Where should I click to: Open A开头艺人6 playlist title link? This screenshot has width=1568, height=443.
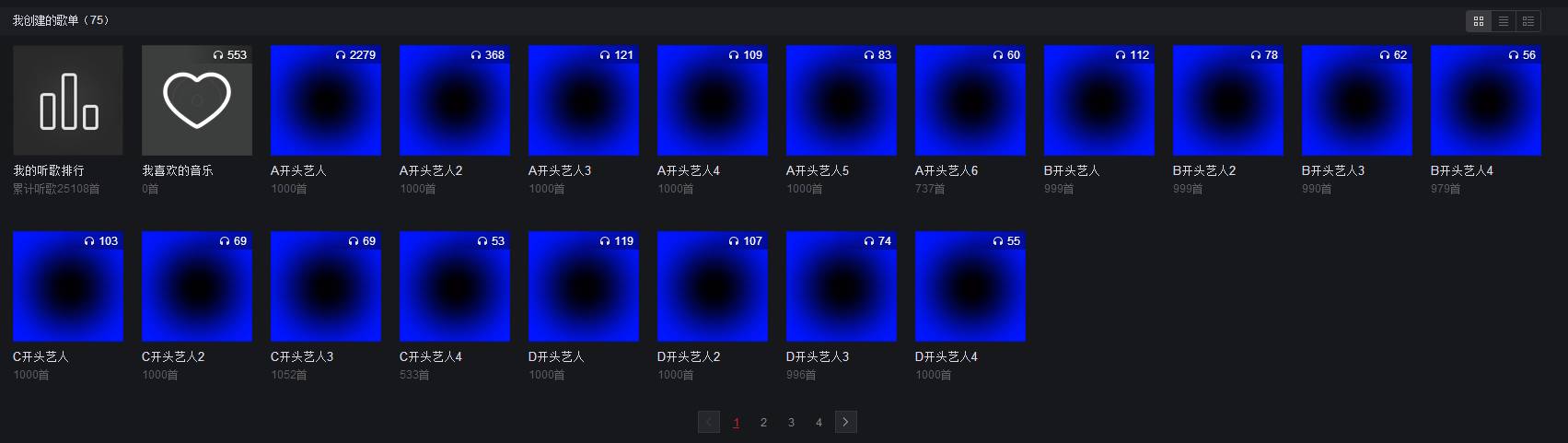[946, 170]
